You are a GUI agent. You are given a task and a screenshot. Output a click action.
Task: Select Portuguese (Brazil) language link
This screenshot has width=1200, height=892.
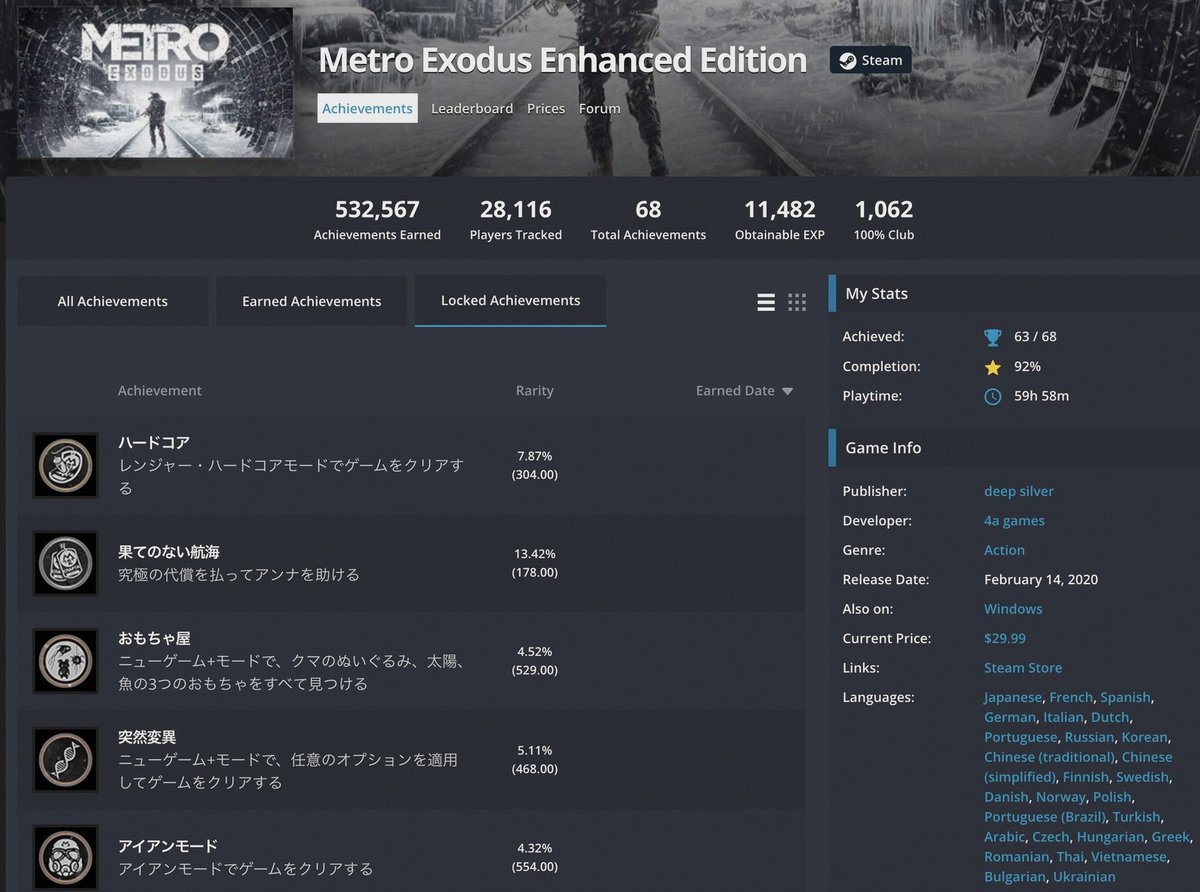1044,817
